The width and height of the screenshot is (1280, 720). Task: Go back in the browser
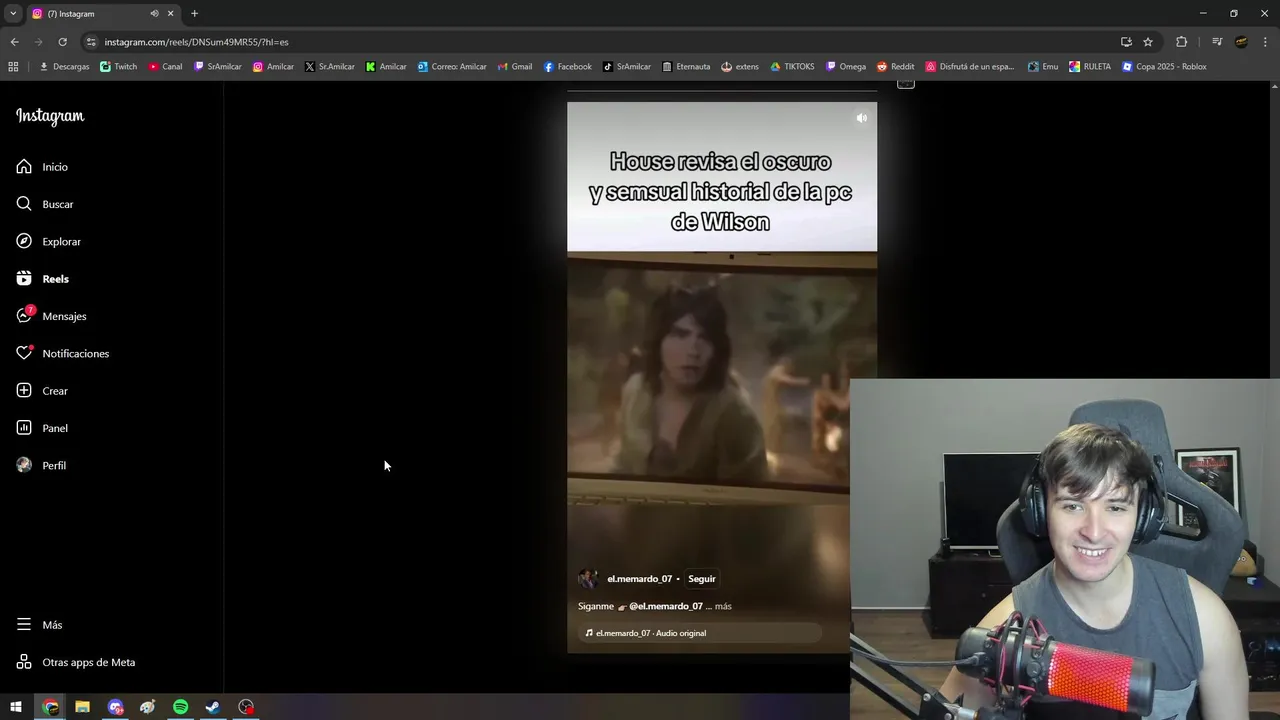14,42
